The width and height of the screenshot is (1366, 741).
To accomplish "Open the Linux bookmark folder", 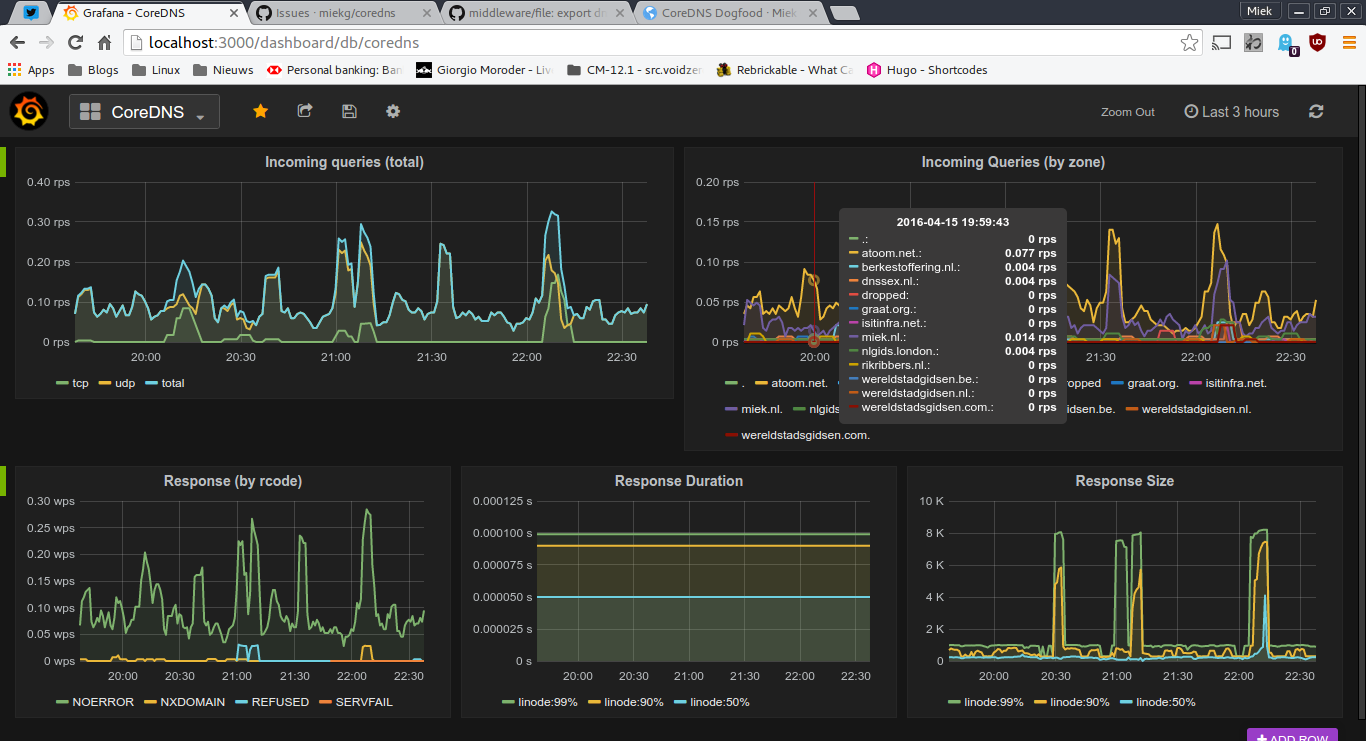I will [x=155, y=70].
